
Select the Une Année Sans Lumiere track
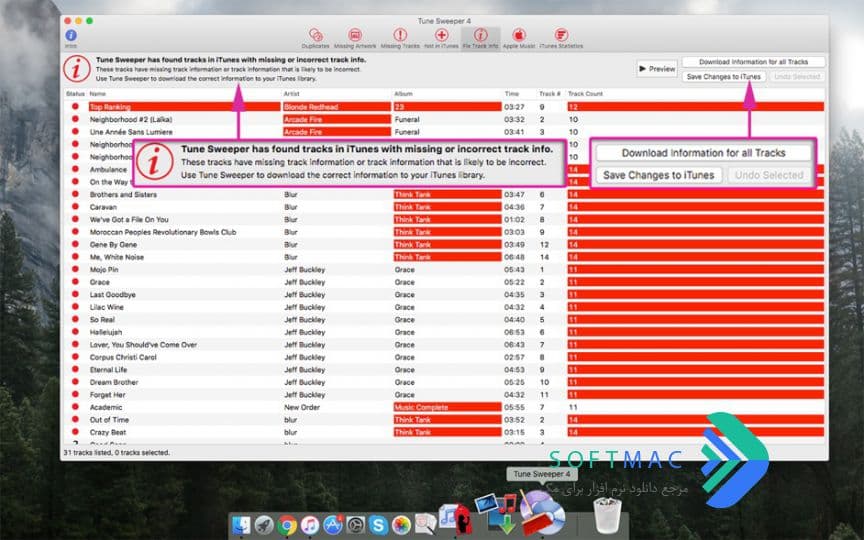click(x=131, y=132)
